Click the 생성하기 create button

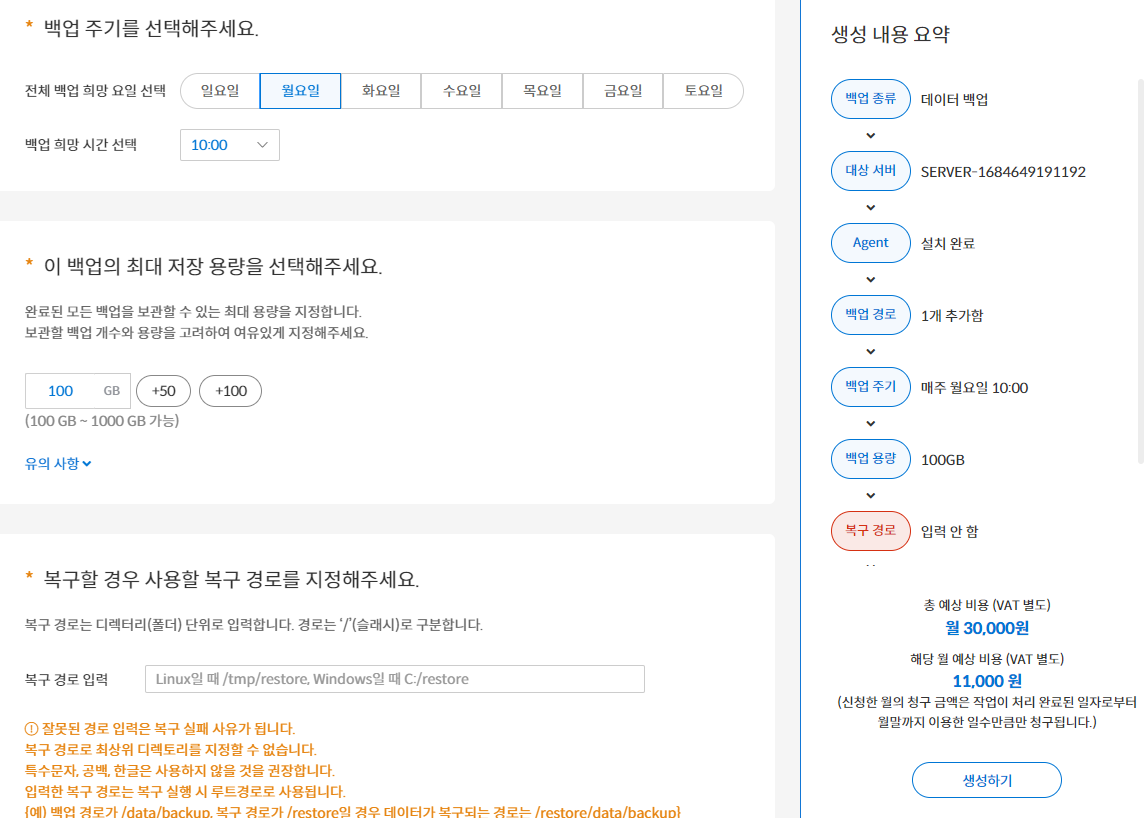(x=987, y=781)
